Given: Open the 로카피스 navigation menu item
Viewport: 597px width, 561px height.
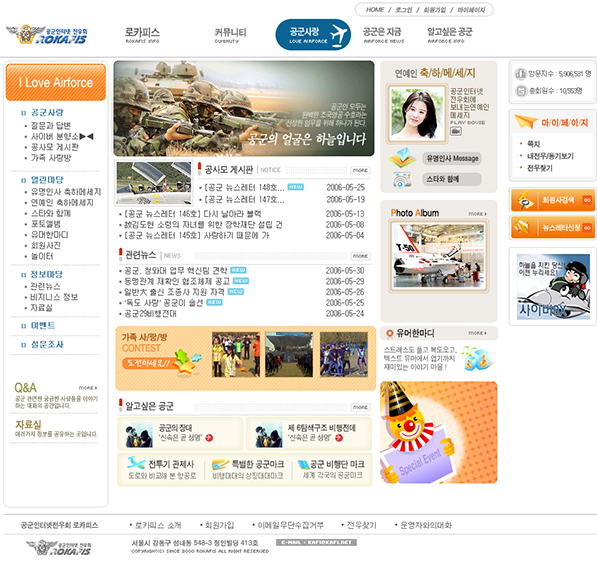Looking at the screenshot, I should pos(142,35).
